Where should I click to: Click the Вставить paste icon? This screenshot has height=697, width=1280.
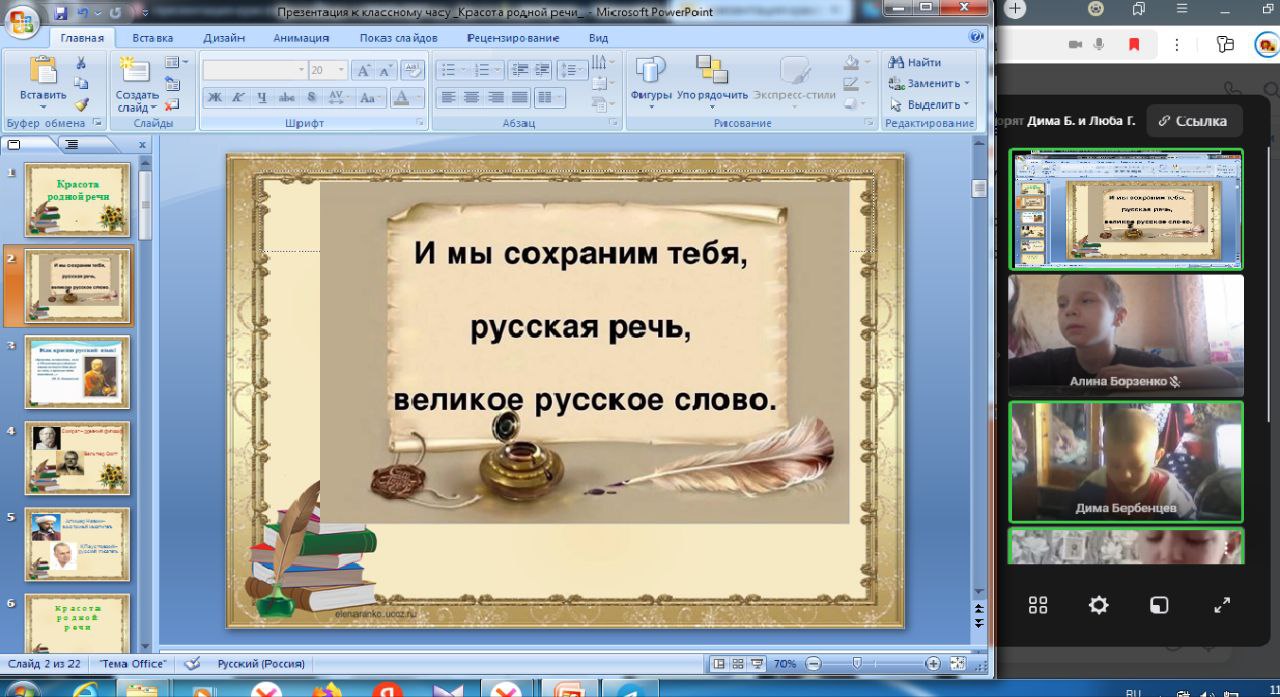[x=43, y=70]
